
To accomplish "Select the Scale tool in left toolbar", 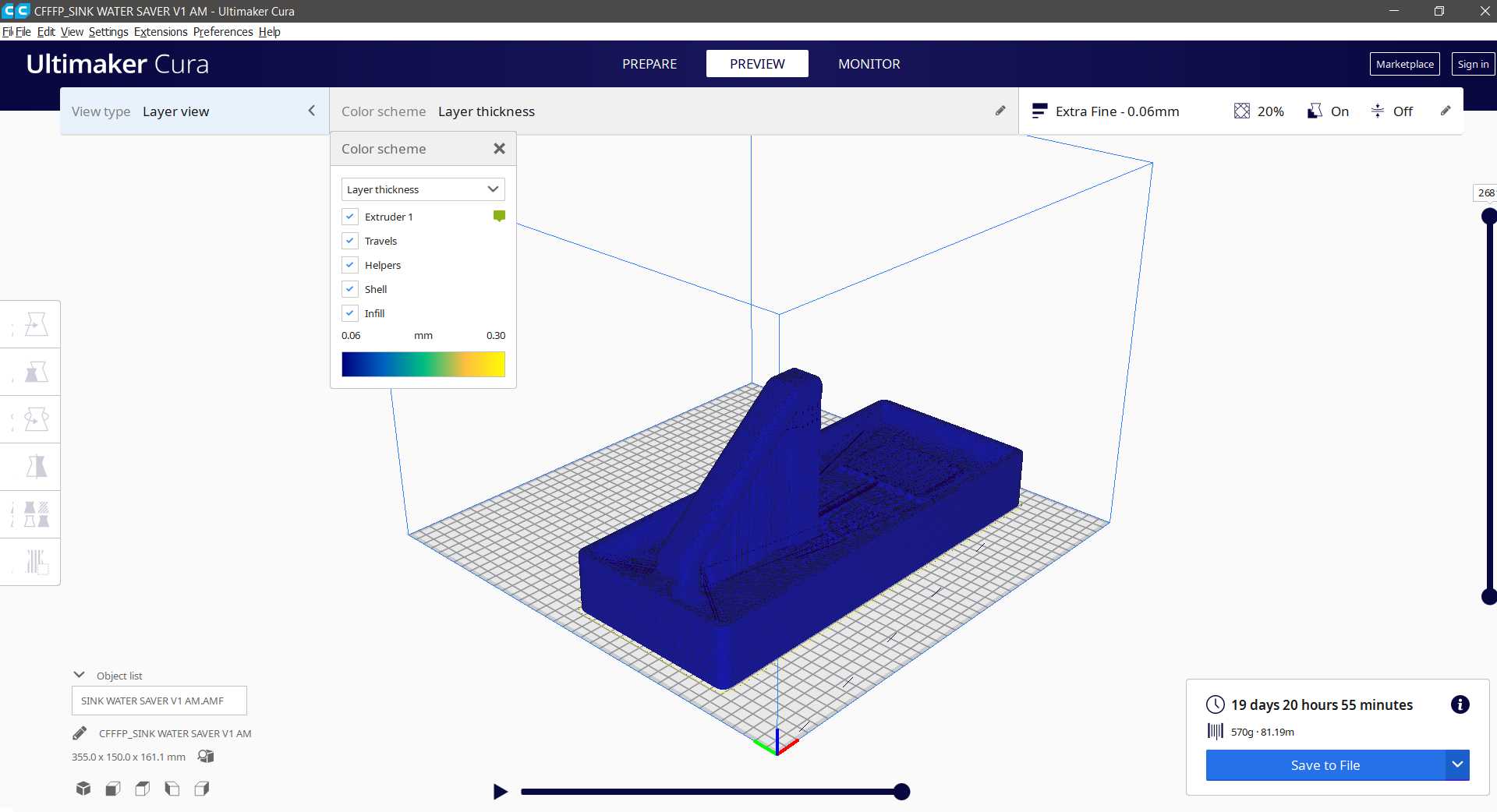I will coord(36,372).
